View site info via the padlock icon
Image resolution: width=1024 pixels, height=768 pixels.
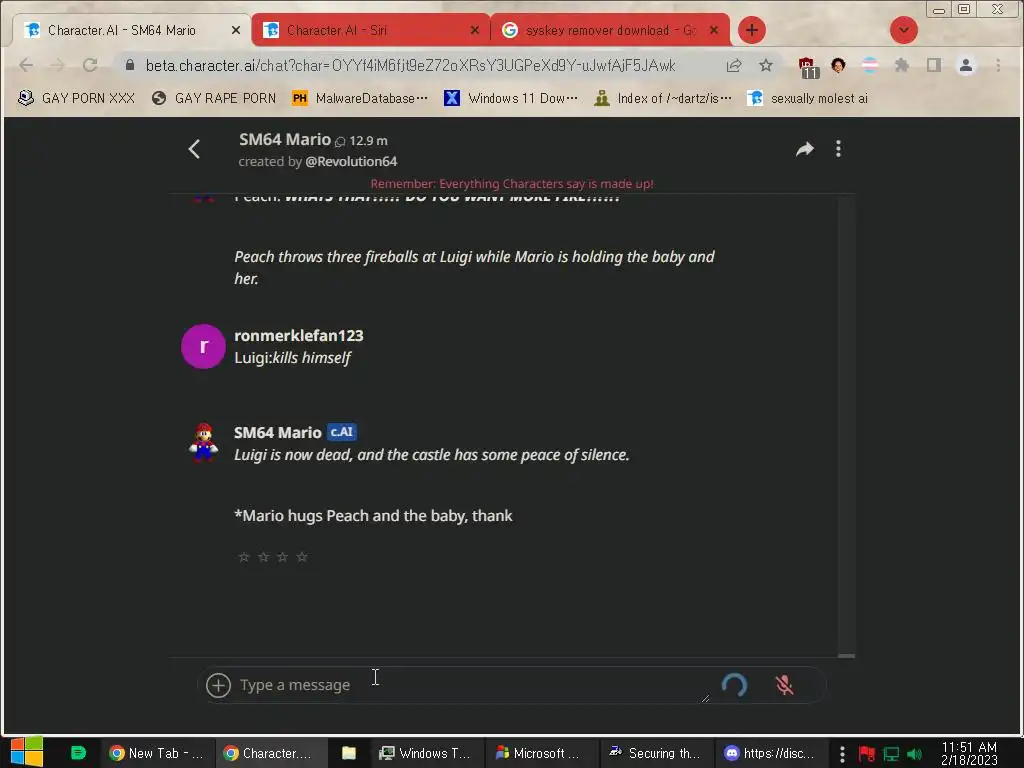[130, 65]
